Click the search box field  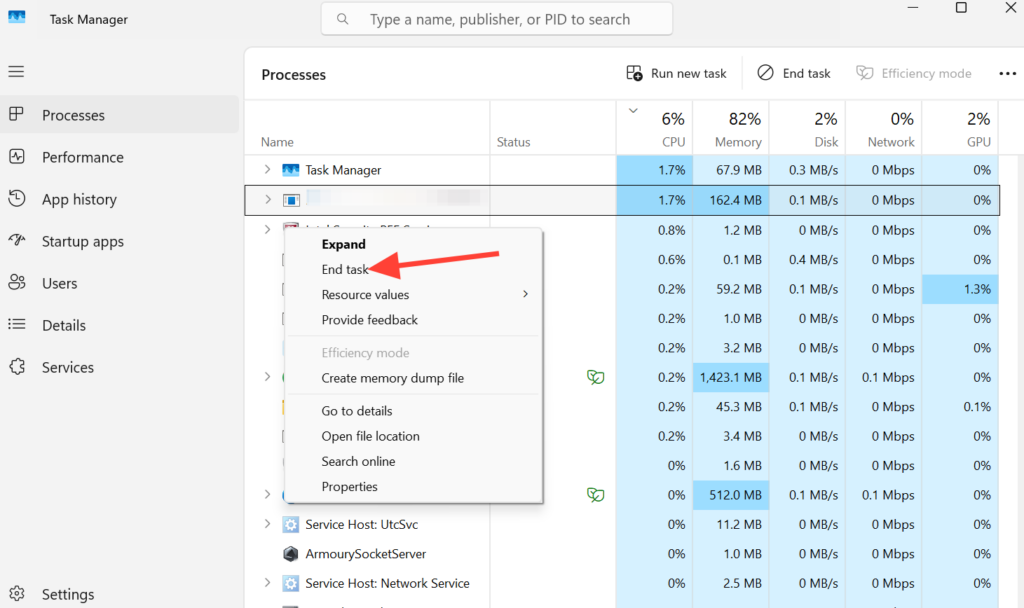pyautogui.click(x=496, y=19)
